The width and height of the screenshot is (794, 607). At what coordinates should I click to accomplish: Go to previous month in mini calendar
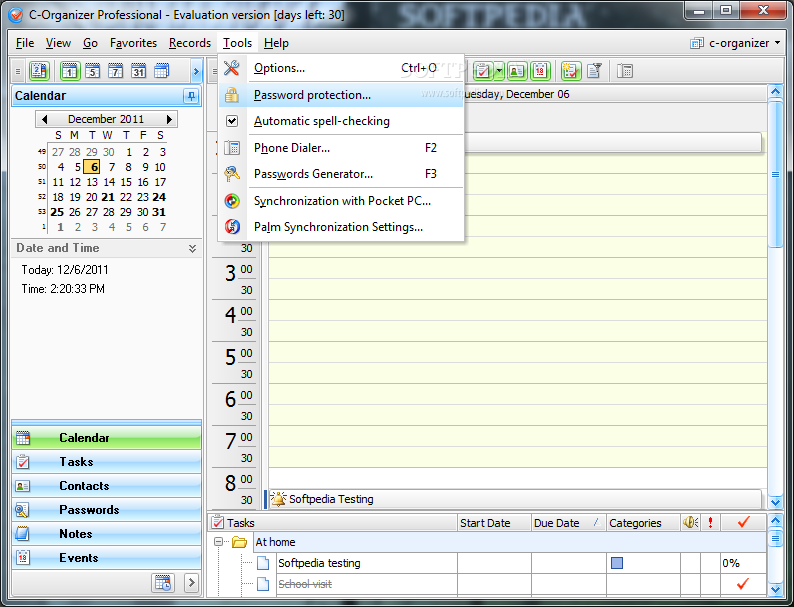[x=45, y=119]
